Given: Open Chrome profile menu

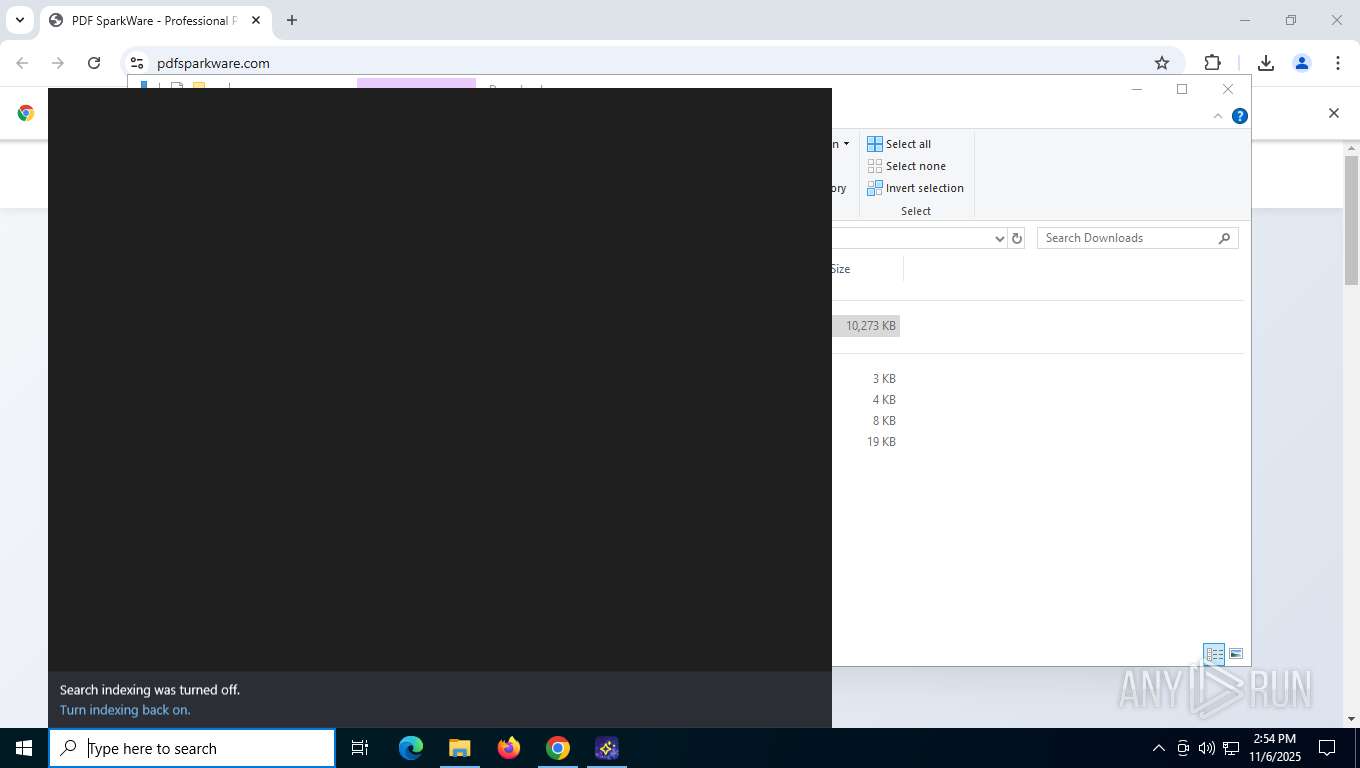Looking at the screenshot, I should point(1302,63).
